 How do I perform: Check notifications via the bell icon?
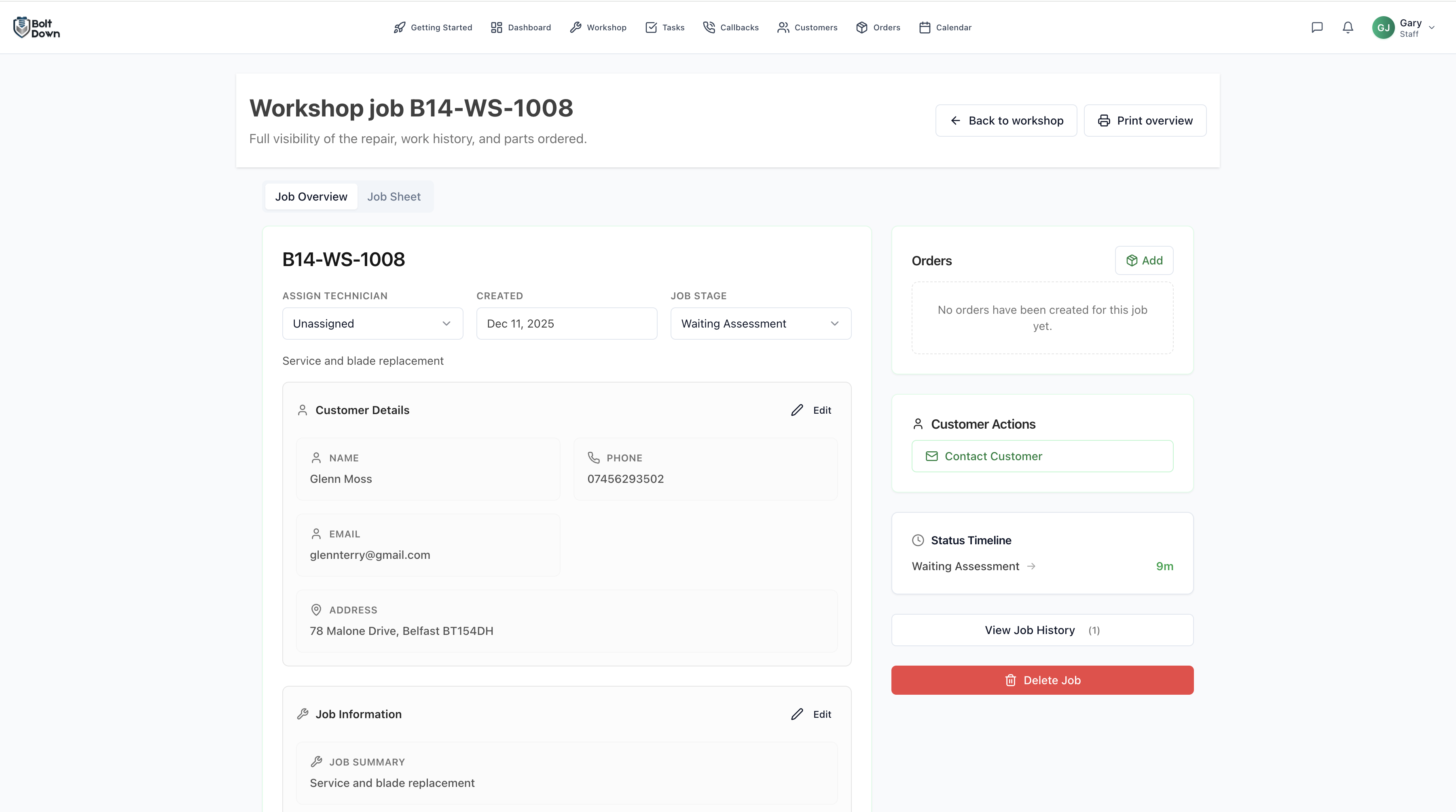1348,27
